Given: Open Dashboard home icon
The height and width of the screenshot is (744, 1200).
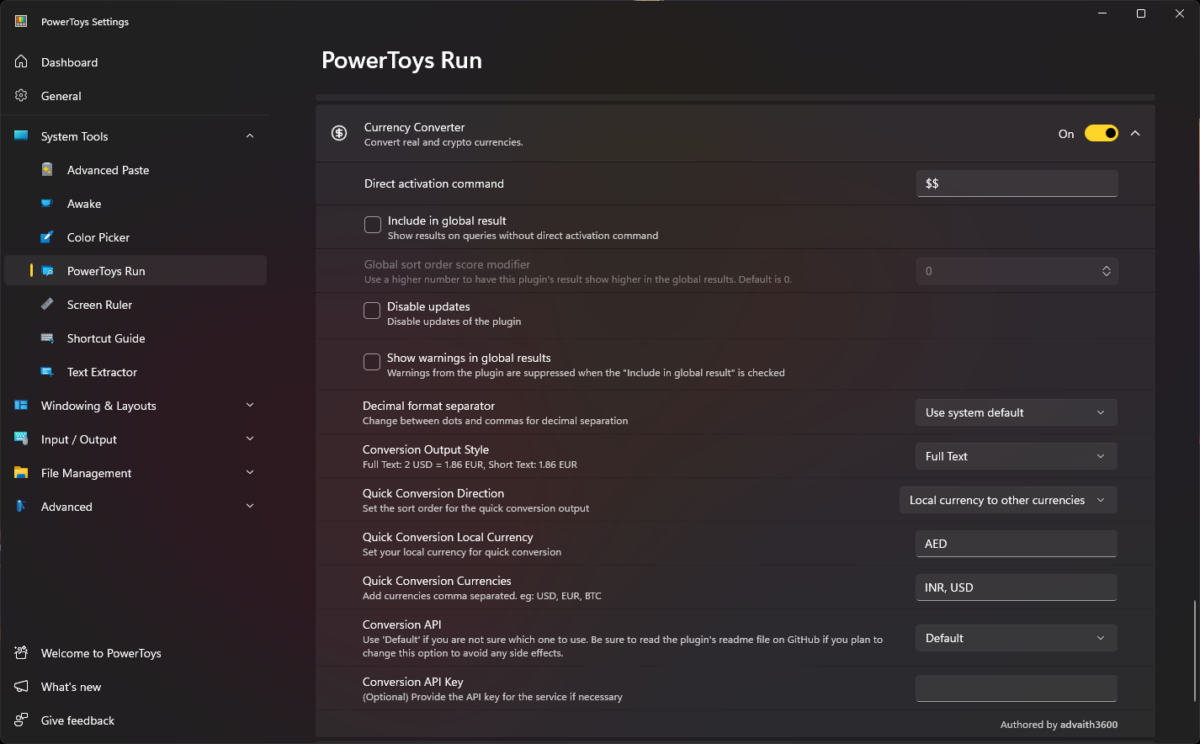Looking at the screenshot, I should pyautogui.click(x=21, y=62).
